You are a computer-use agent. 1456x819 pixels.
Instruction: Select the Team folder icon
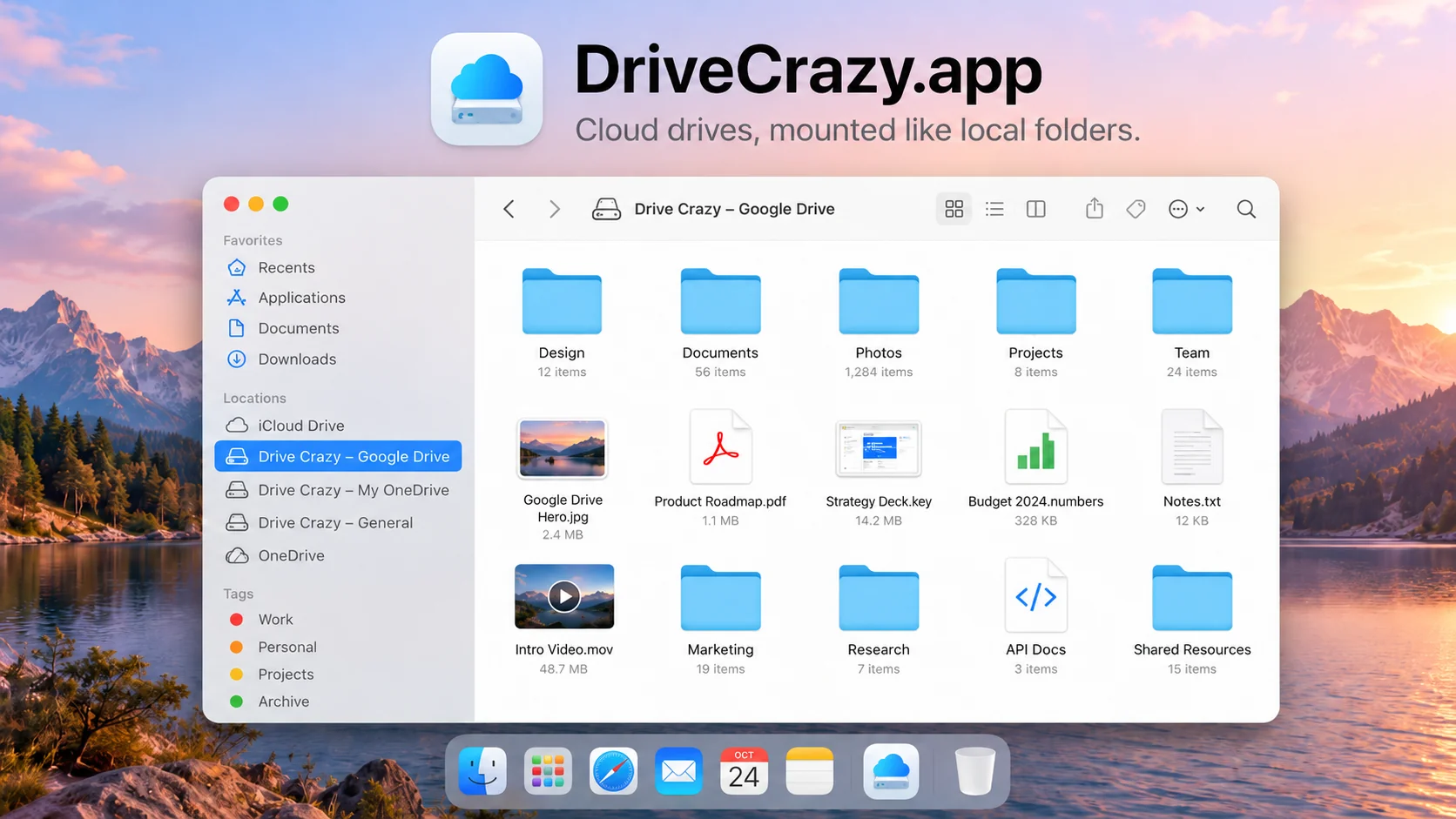1192,301
